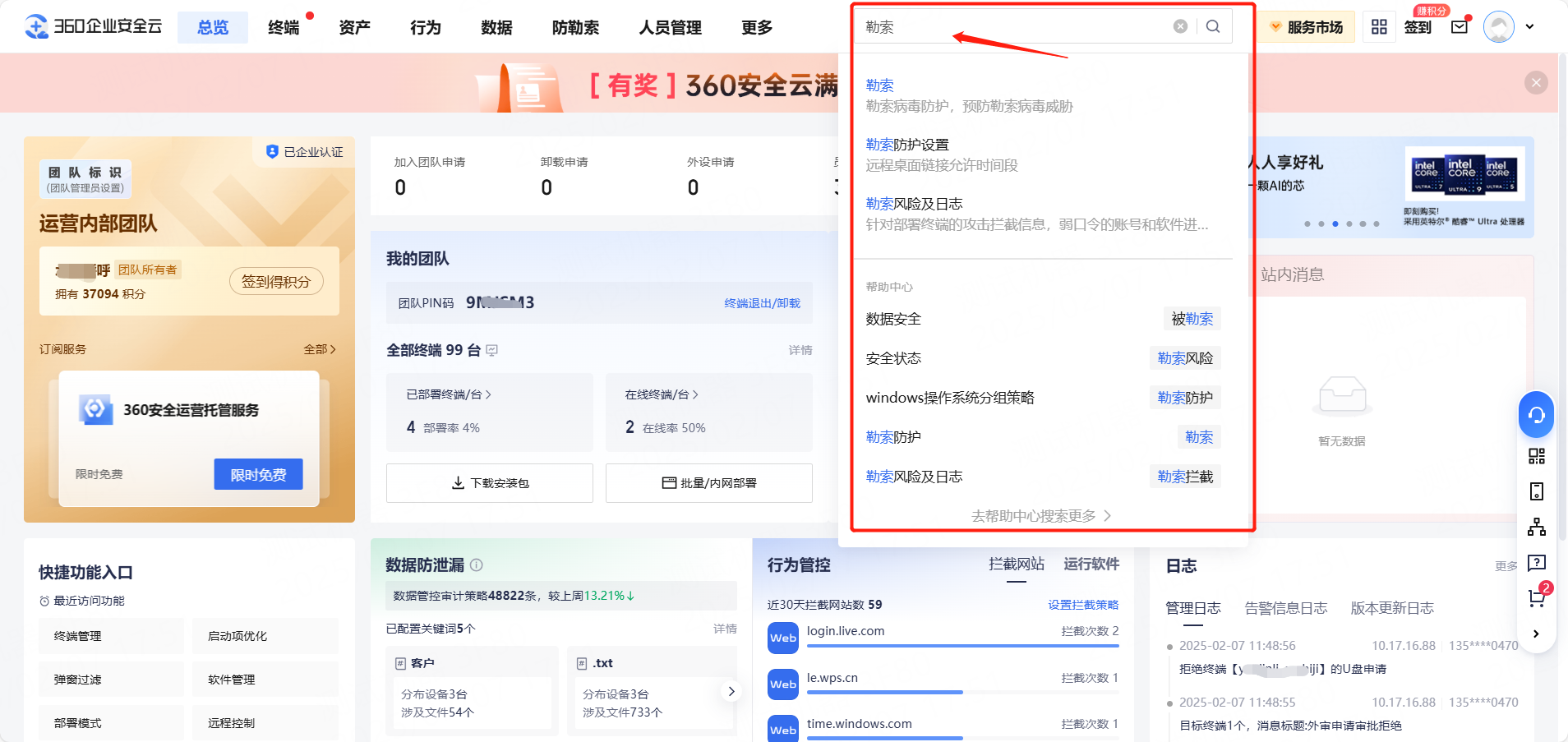Open the 数据 menu
Screen dimensions: 1568x742
point(496,27)
